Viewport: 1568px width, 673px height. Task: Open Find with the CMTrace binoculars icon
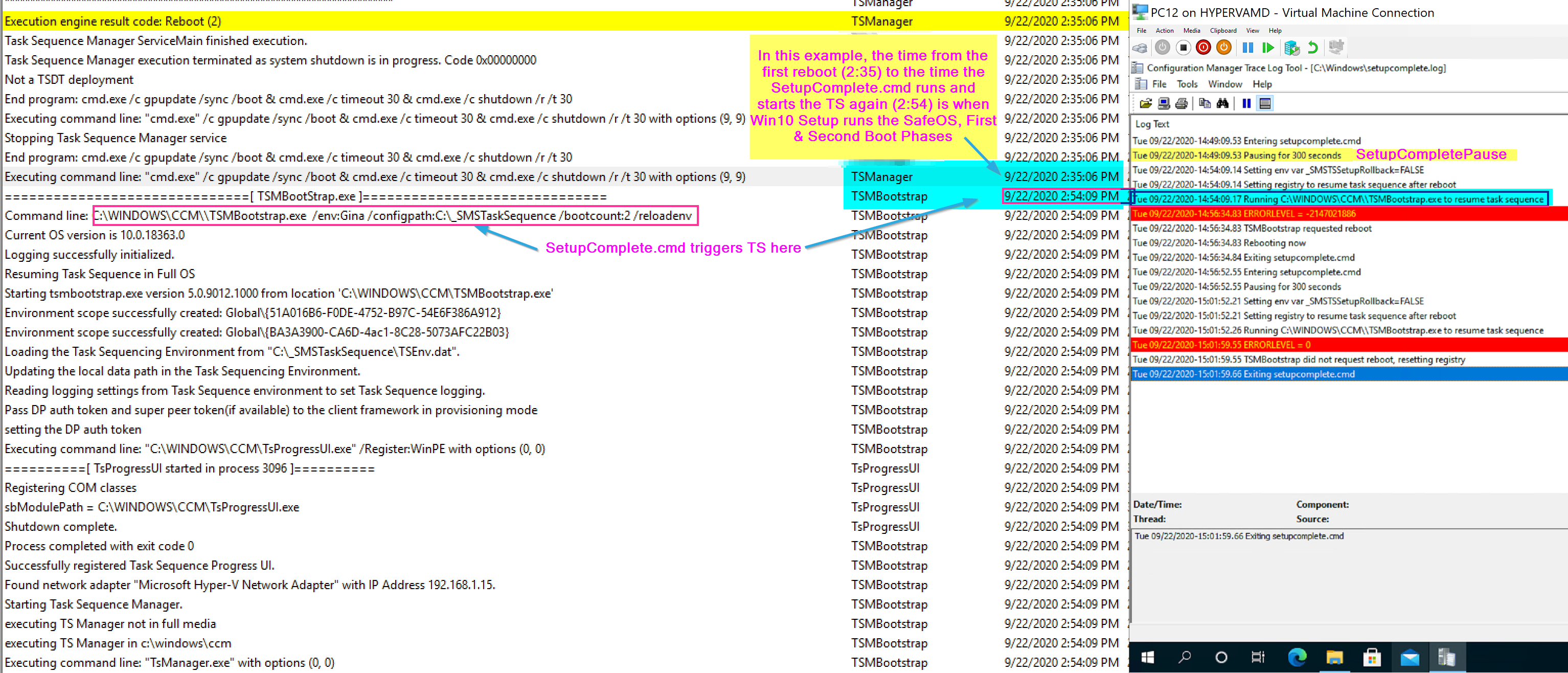tap(1222, 103)
